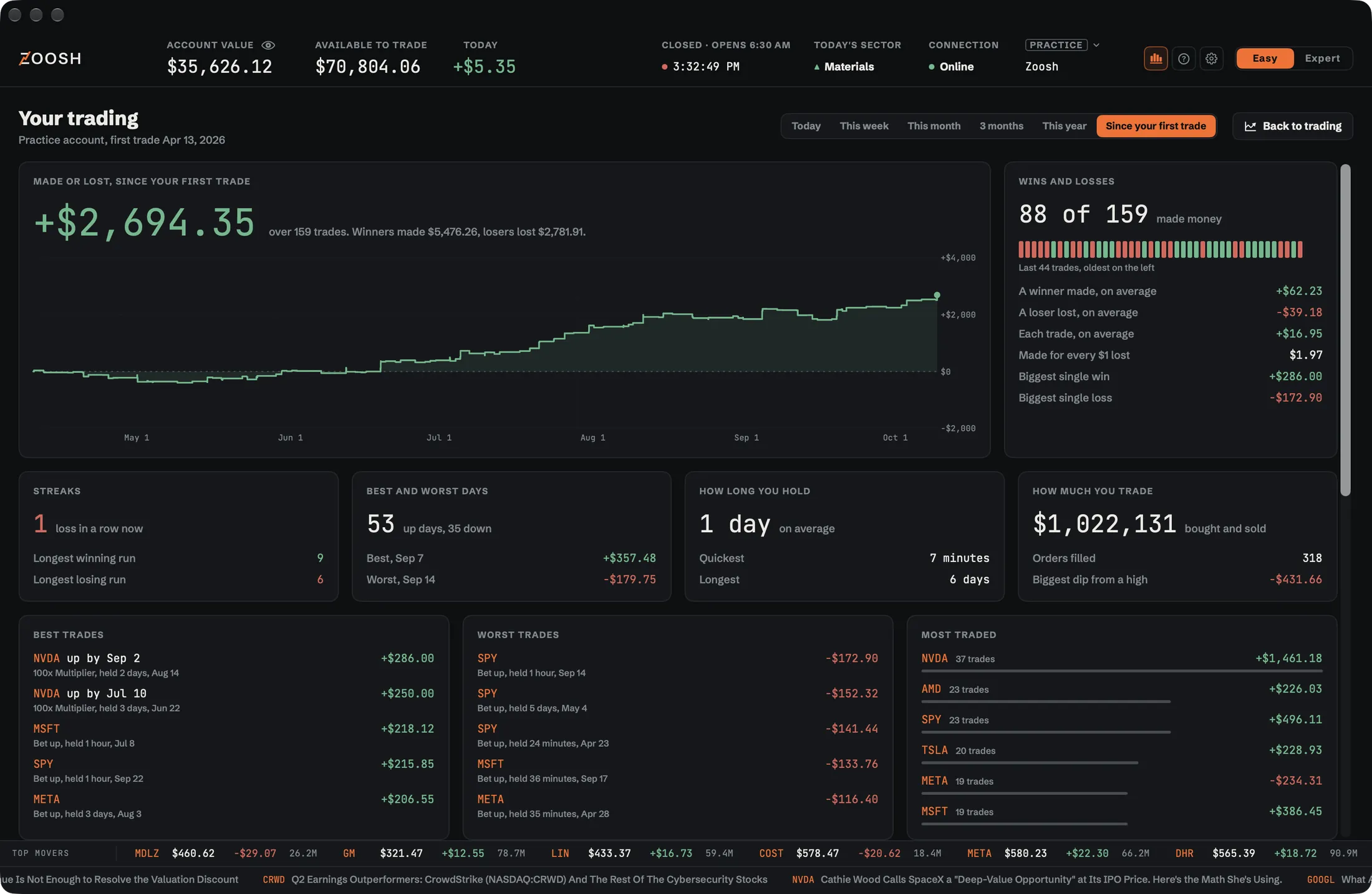
Task: Open the trading stats chart icon
Action: (x=1156, y=59)
